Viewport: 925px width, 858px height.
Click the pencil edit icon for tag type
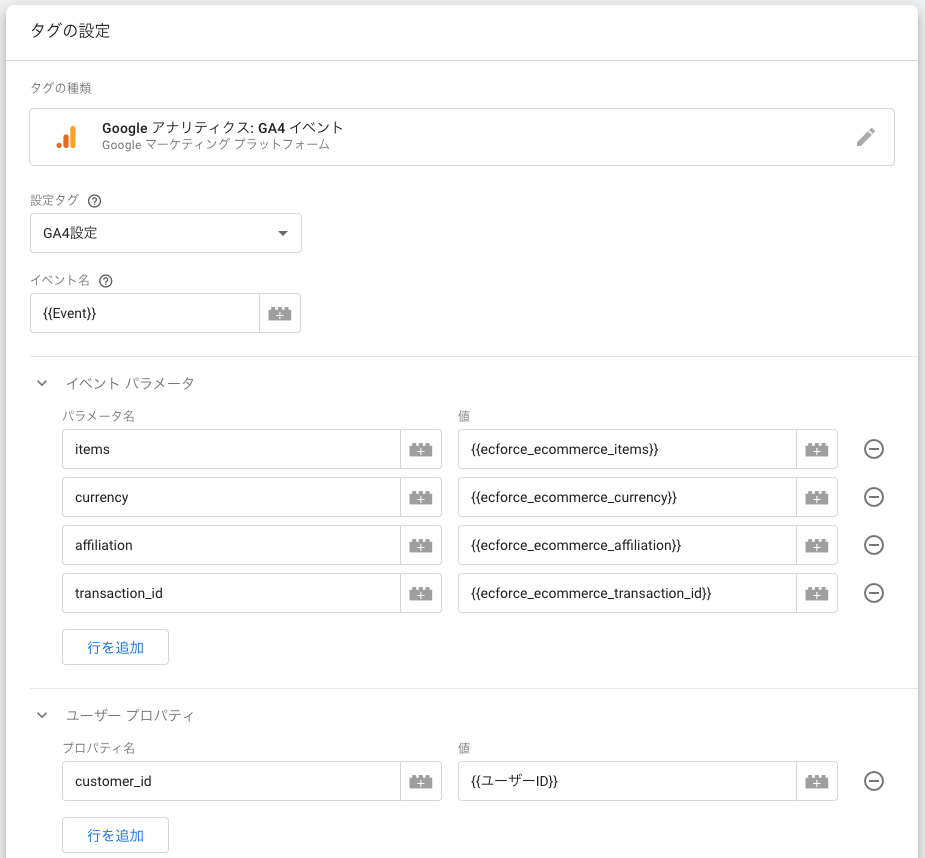(x=865, y=137)
